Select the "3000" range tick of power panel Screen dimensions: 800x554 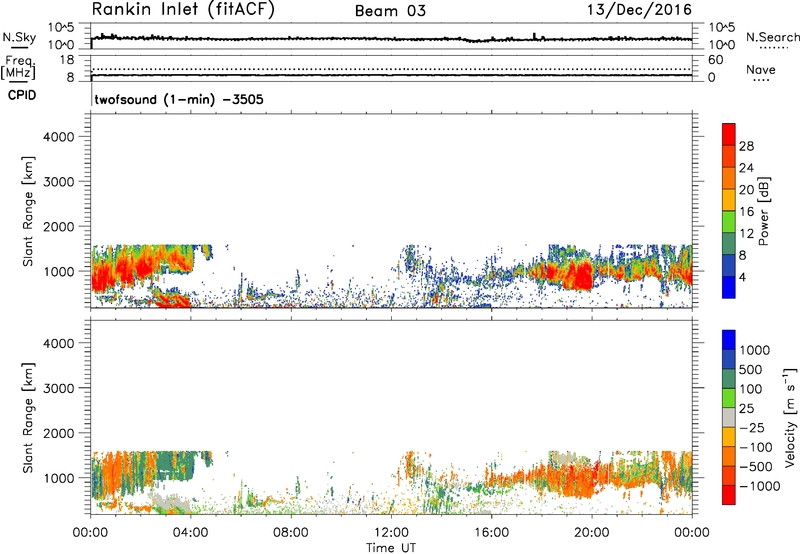[x=59, y=182]
